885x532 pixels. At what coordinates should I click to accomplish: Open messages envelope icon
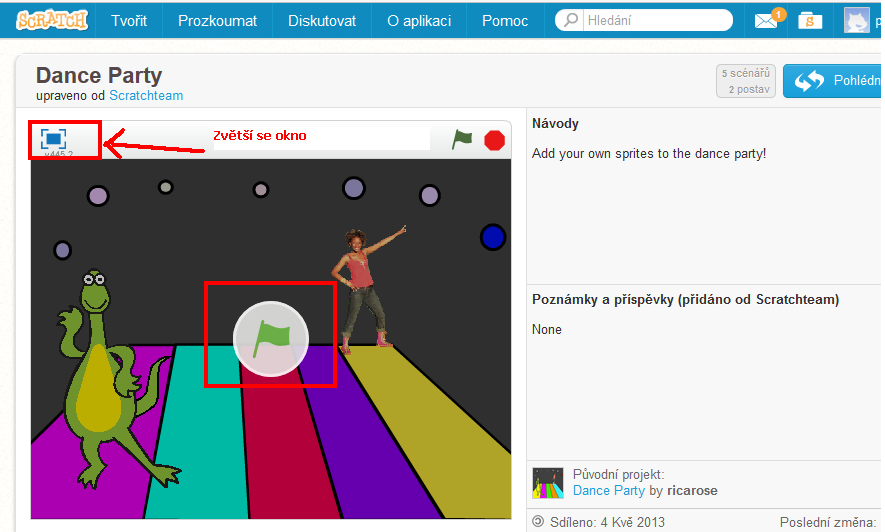tap(766, 21)
